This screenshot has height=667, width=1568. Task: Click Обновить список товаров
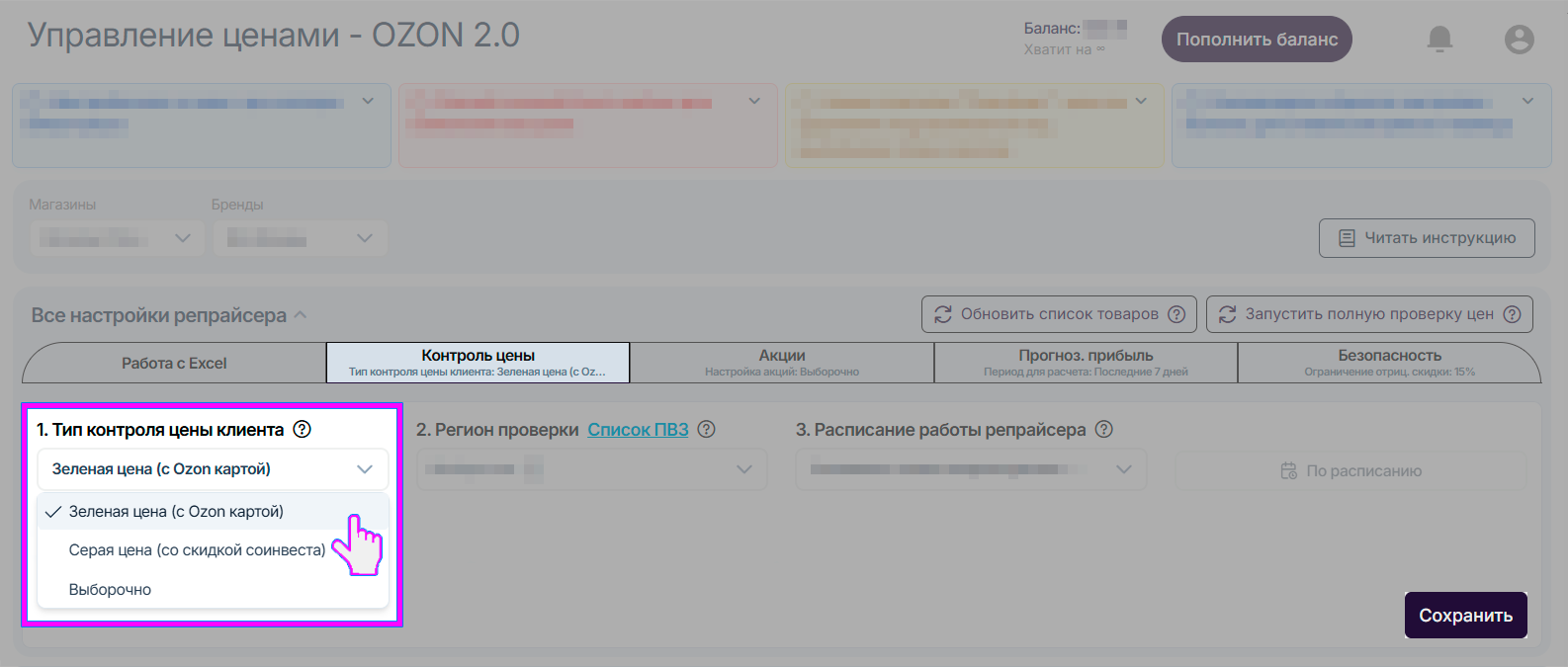[1059, 314]
